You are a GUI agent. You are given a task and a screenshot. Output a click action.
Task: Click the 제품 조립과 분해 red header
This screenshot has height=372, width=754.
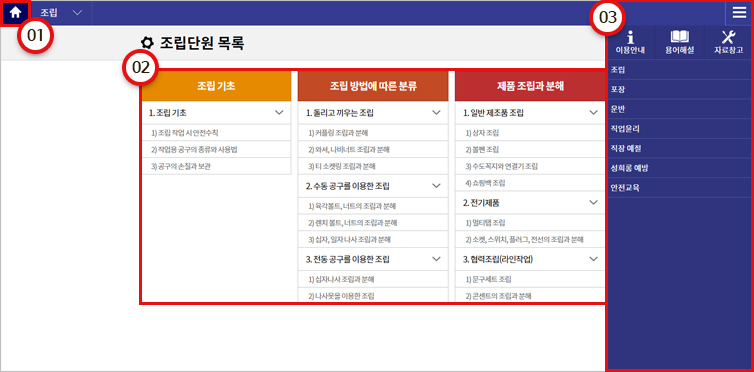tap(530, 87)
